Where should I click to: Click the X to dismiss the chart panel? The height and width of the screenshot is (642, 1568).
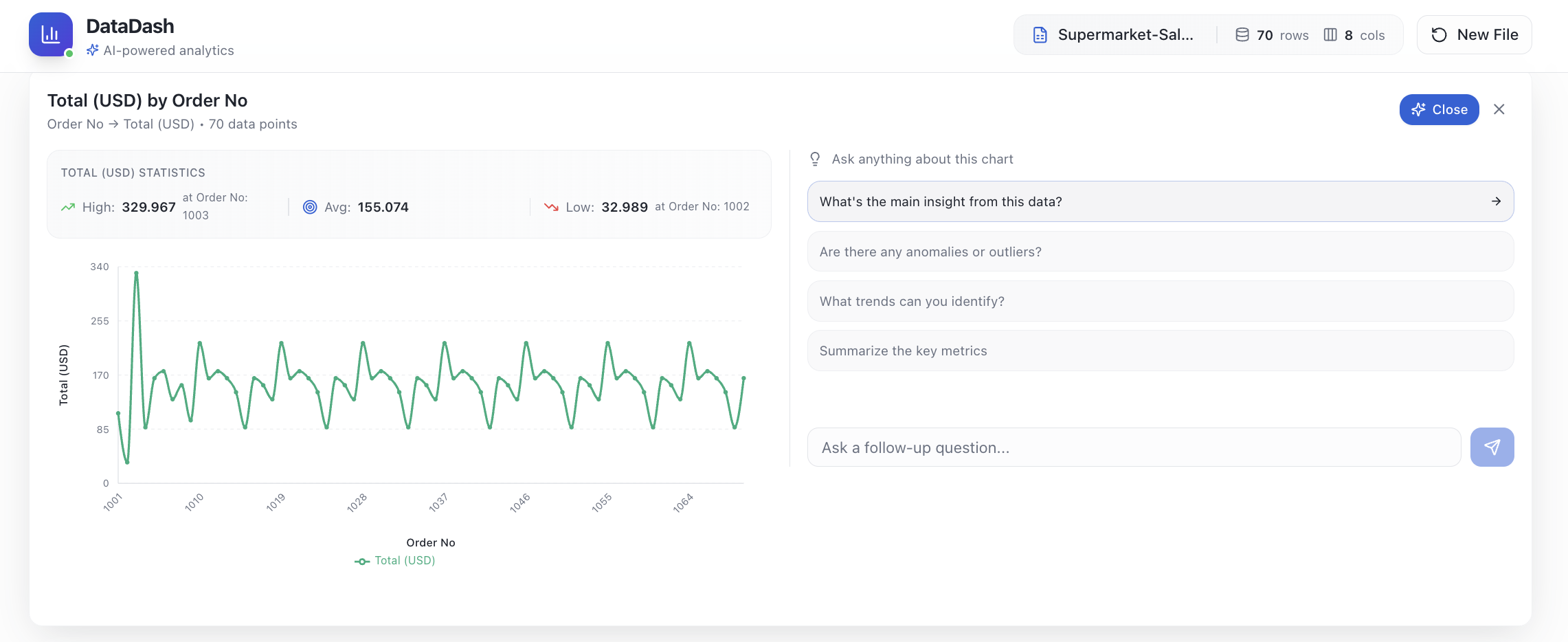(1500, 109)
